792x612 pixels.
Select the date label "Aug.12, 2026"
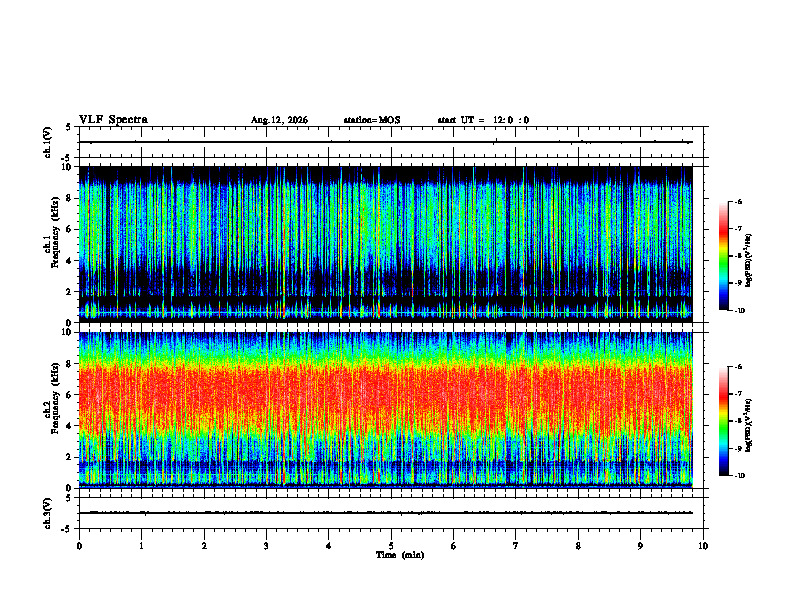tap(279, 120)
